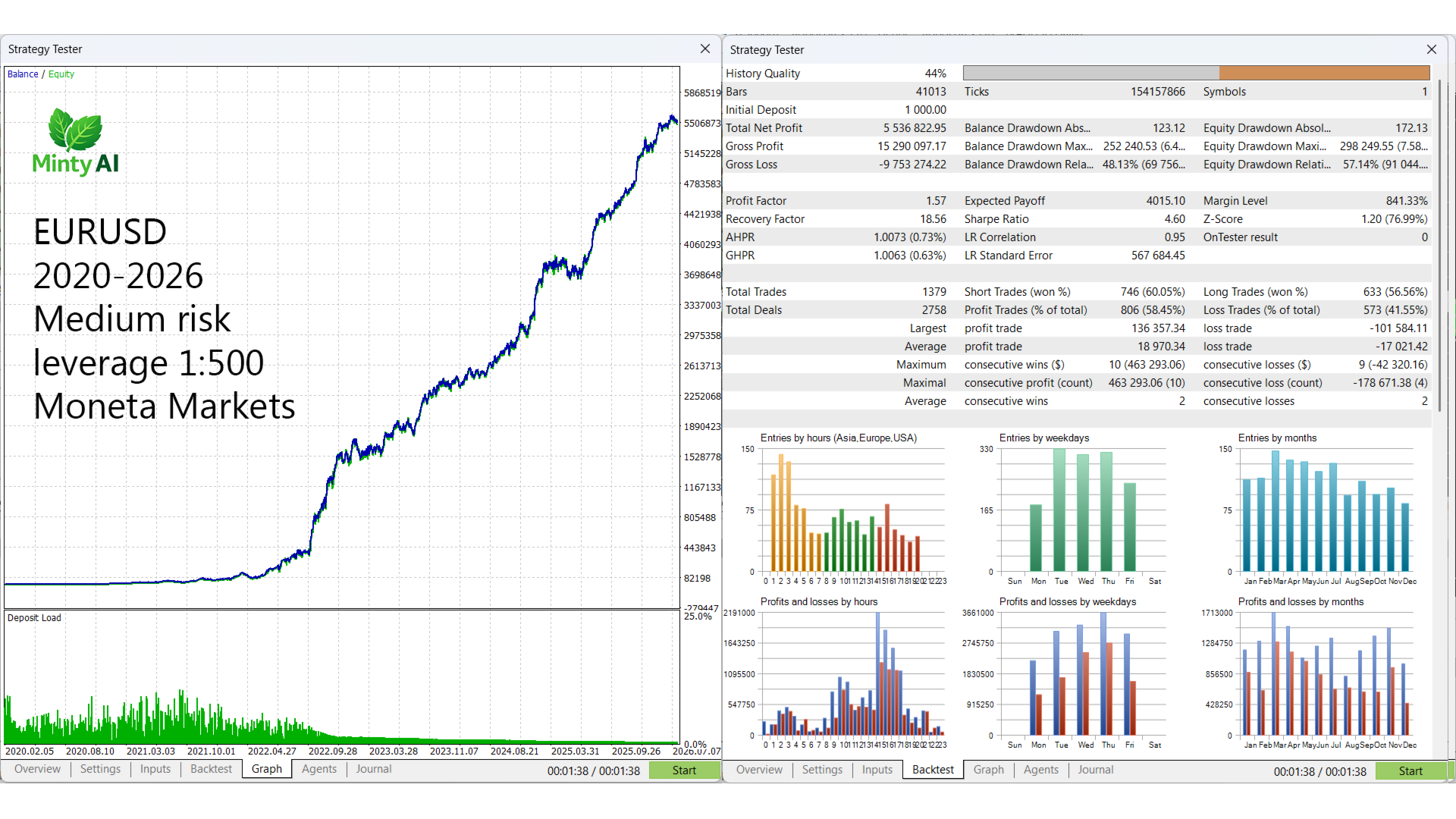Click the left green Start button
This screenshot has height=819, width=1456.
[684, 770]
